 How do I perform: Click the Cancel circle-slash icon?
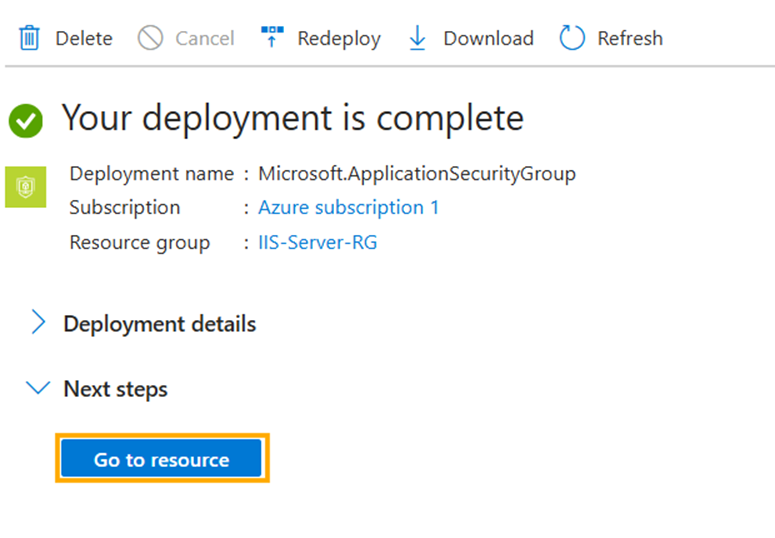coord(150,39)
